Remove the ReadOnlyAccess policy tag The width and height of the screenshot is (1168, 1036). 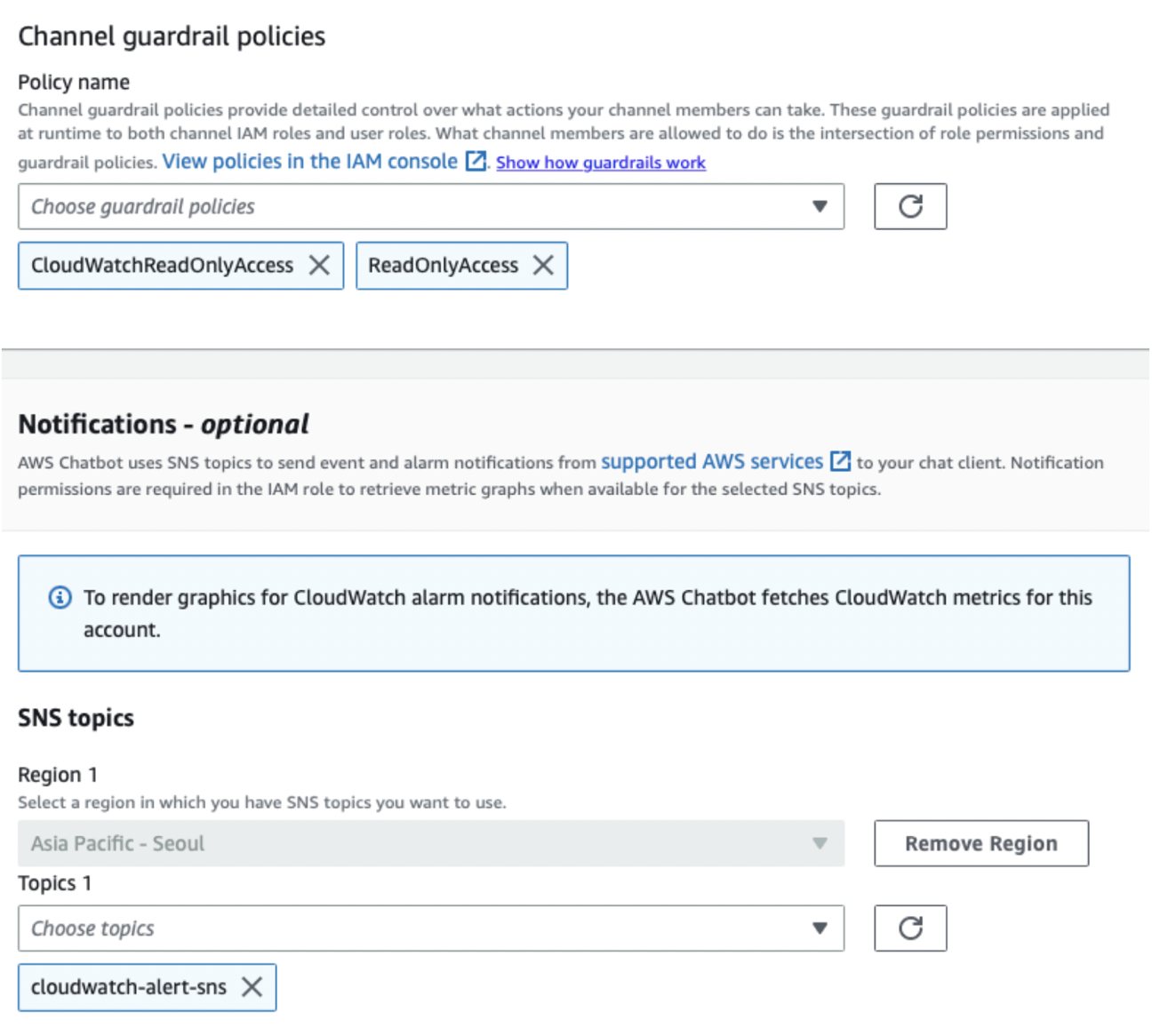click(x=543, y=265)
